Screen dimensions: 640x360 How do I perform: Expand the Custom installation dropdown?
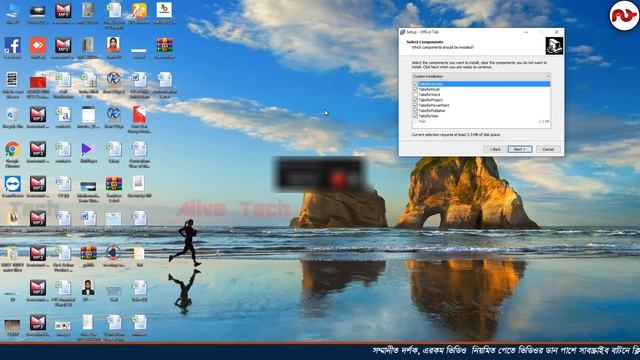tap(481, 76)
